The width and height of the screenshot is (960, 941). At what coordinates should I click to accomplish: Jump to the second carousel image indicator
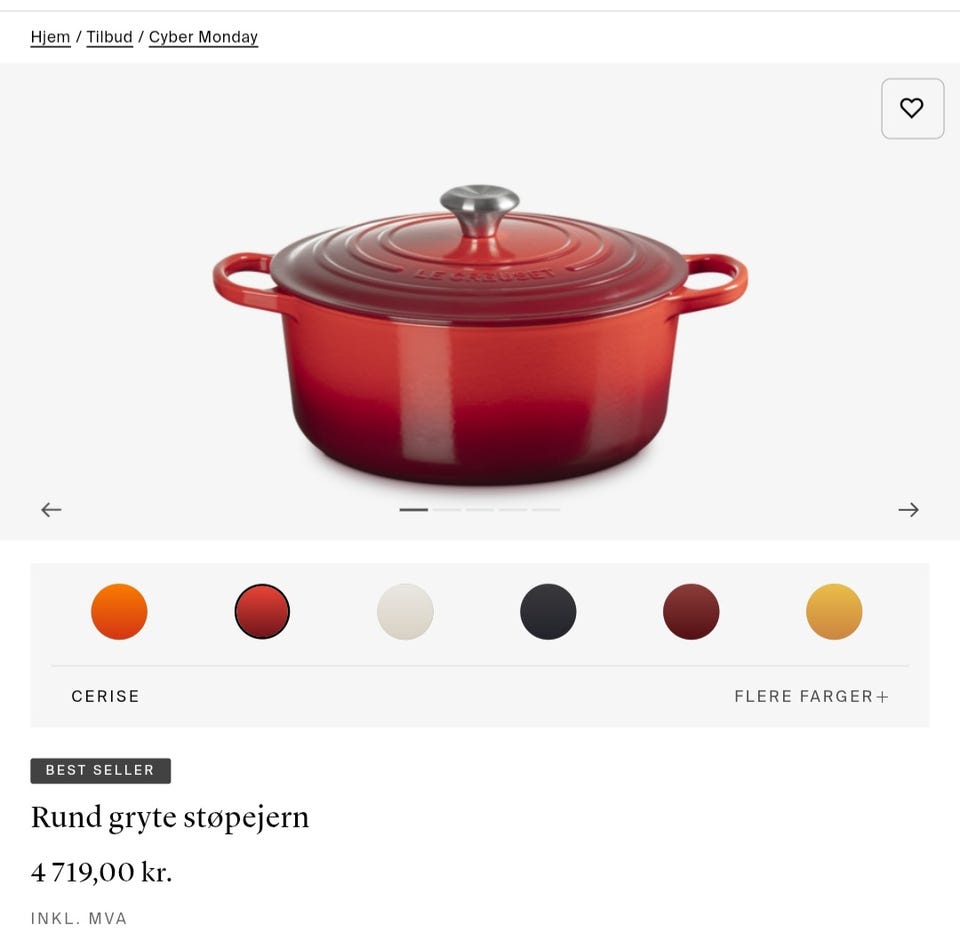pyautogui.click(x=447, y=509)
